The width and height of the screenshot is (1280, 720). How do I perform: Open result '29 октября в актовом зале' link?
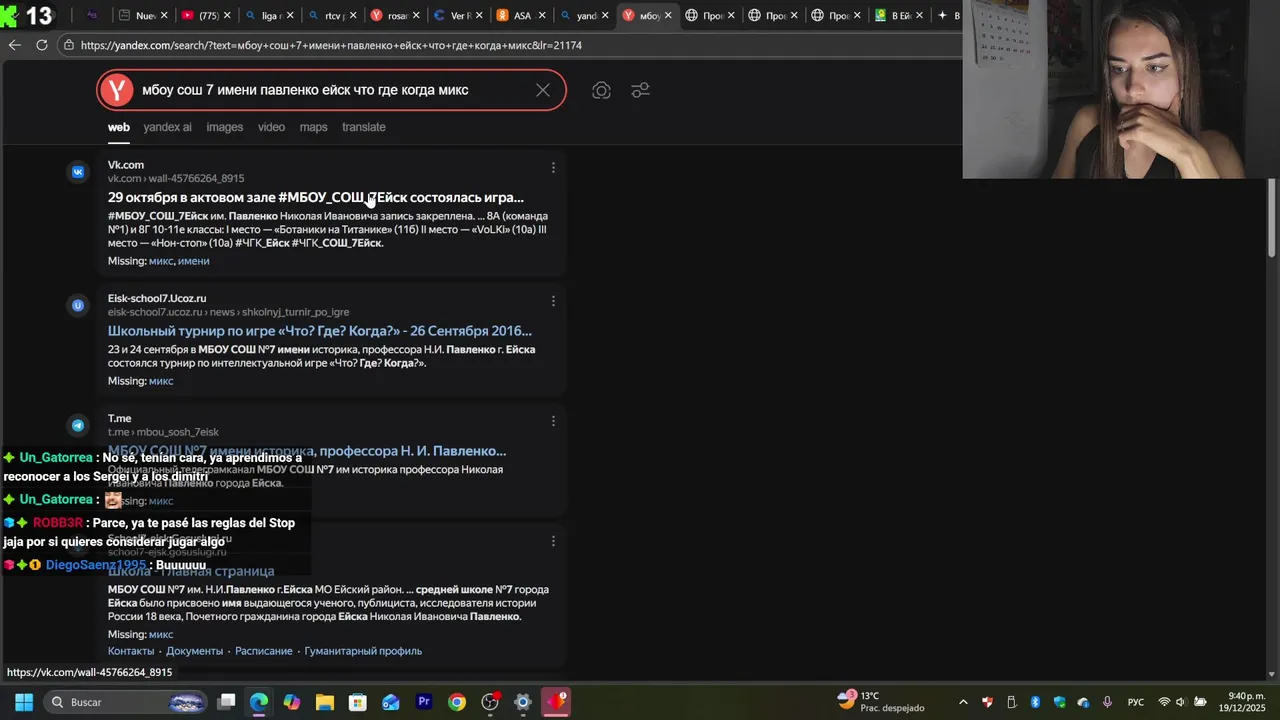click(x=316, y=197)
